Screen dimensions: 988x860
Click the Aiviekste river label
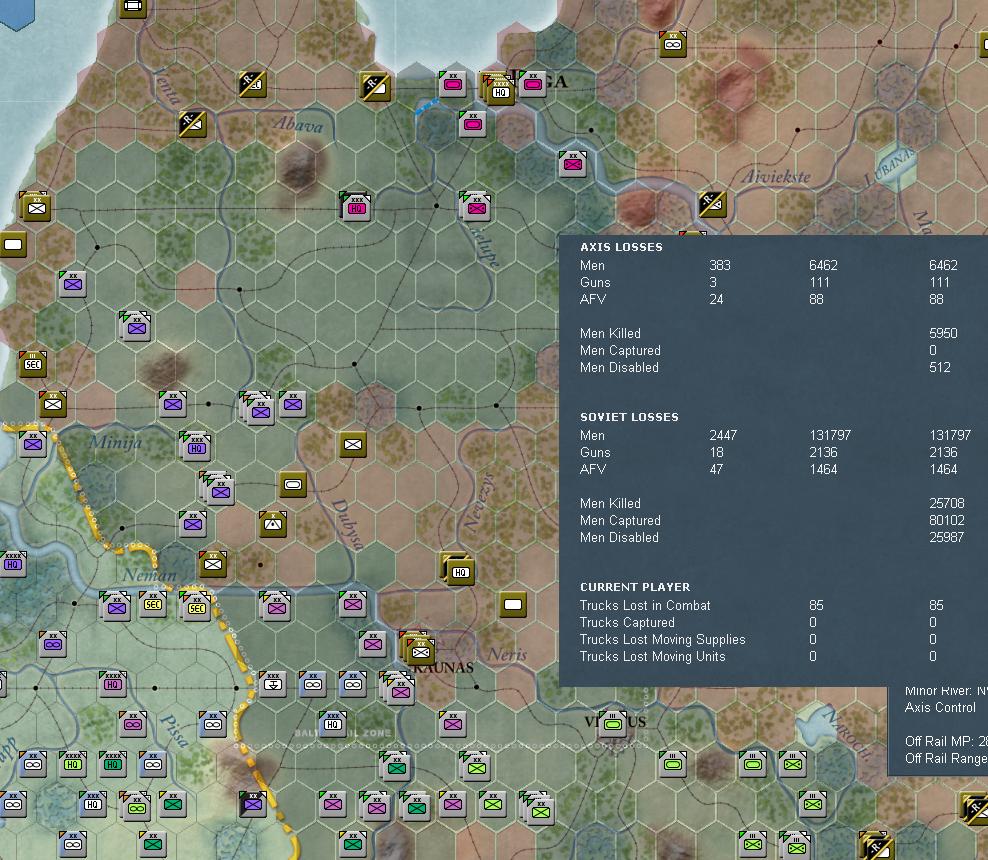(x=776, y=176)
